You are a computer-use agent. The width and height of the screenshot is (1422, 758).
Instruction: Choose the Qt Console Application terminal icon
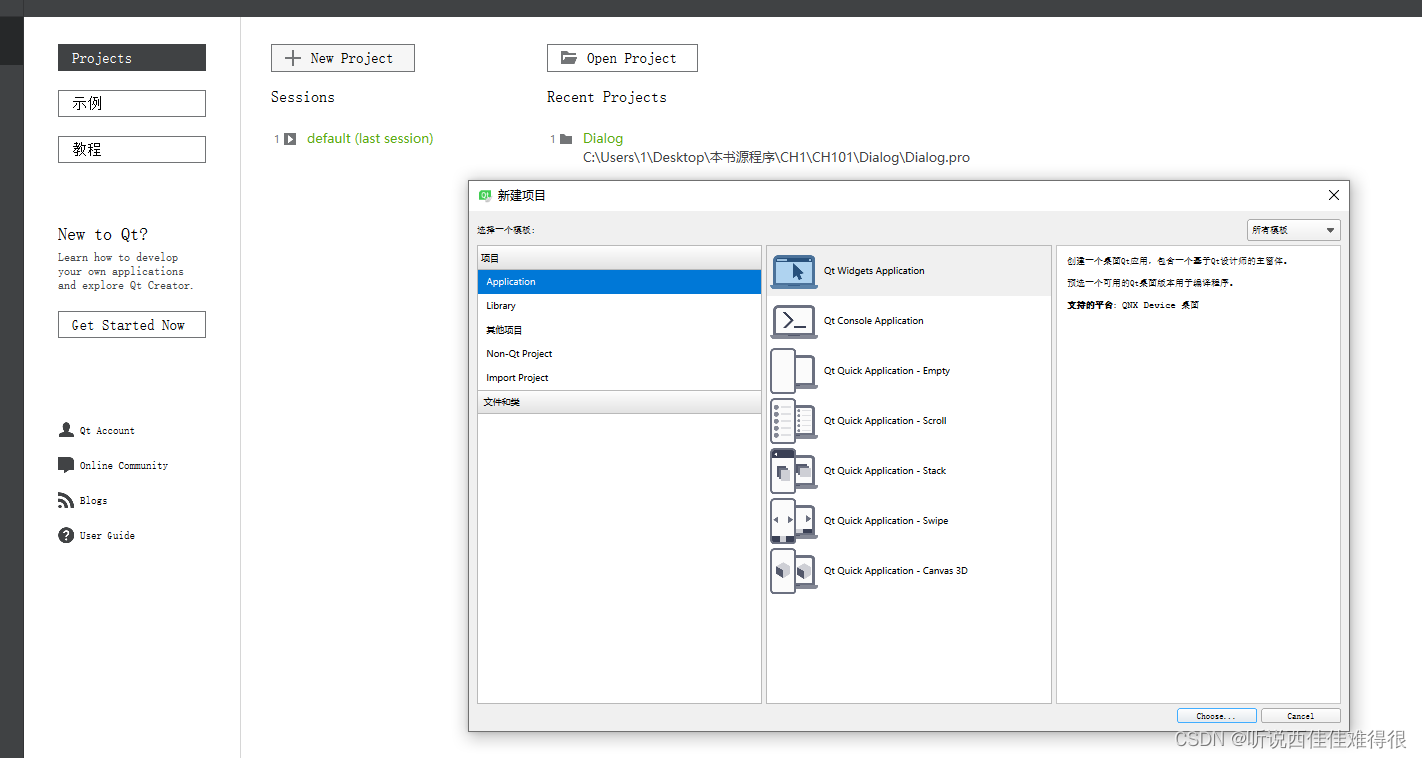pos(794,321)
